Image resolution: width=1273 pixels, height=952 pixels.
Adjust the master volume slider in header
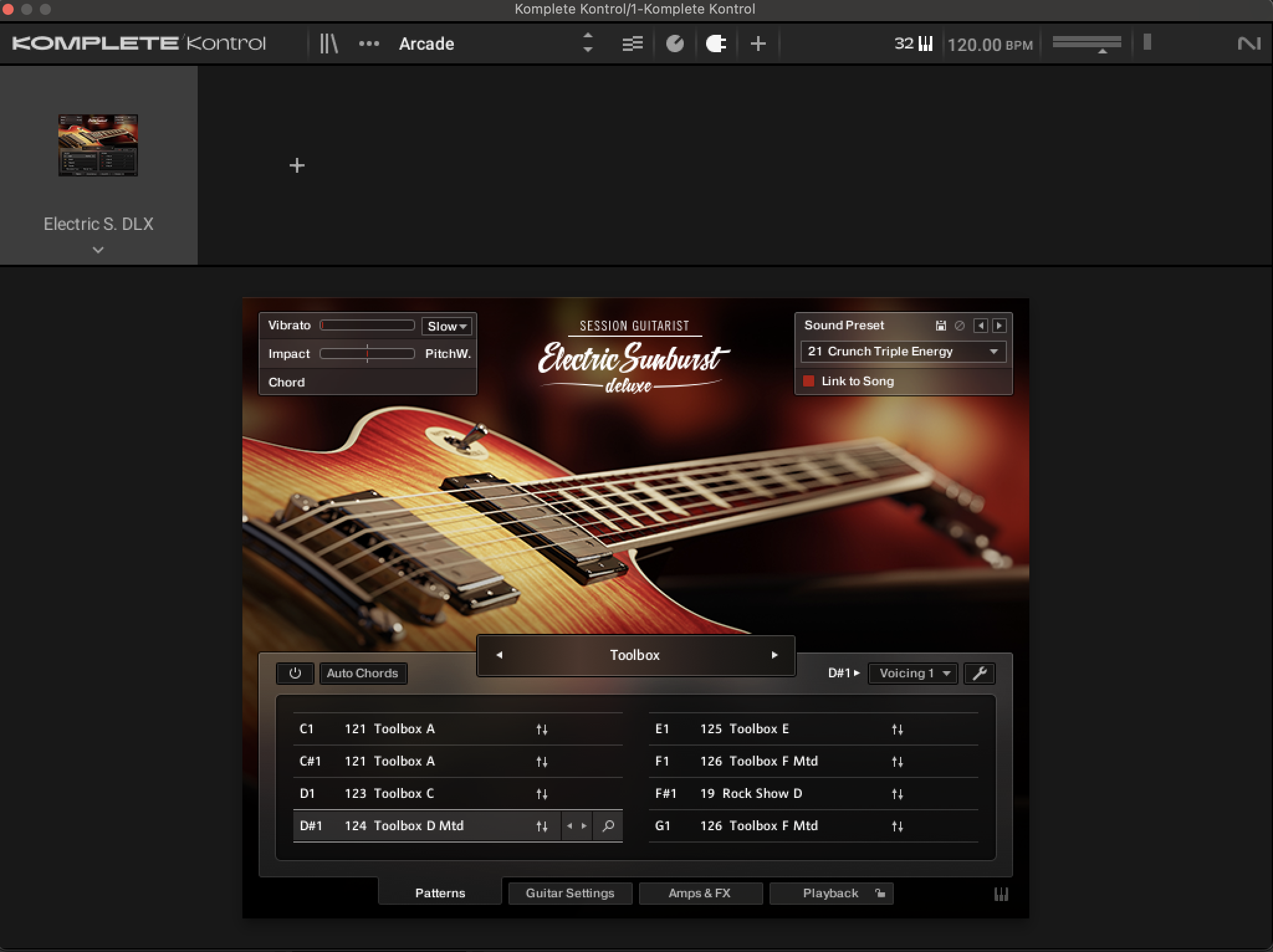[1087, 43]
